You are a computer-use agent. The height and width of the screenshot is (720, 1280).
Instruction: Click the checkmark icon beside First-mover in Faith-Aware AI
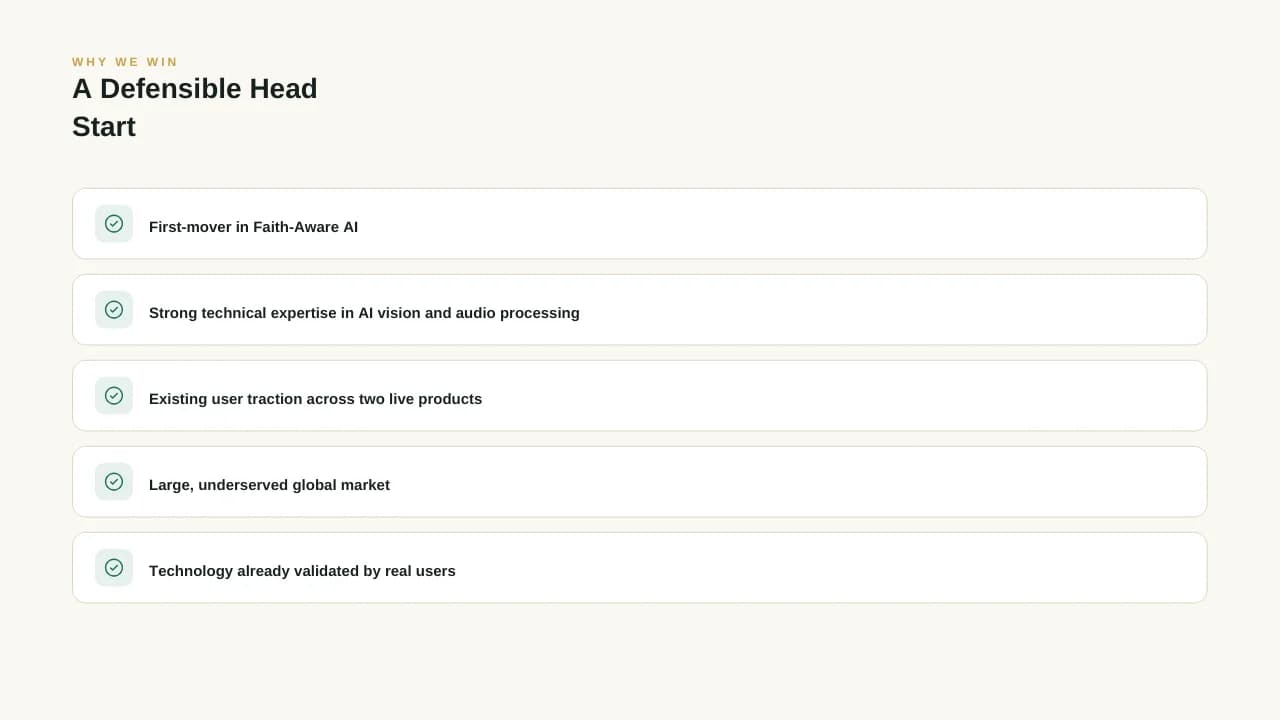tap(114, 224)
